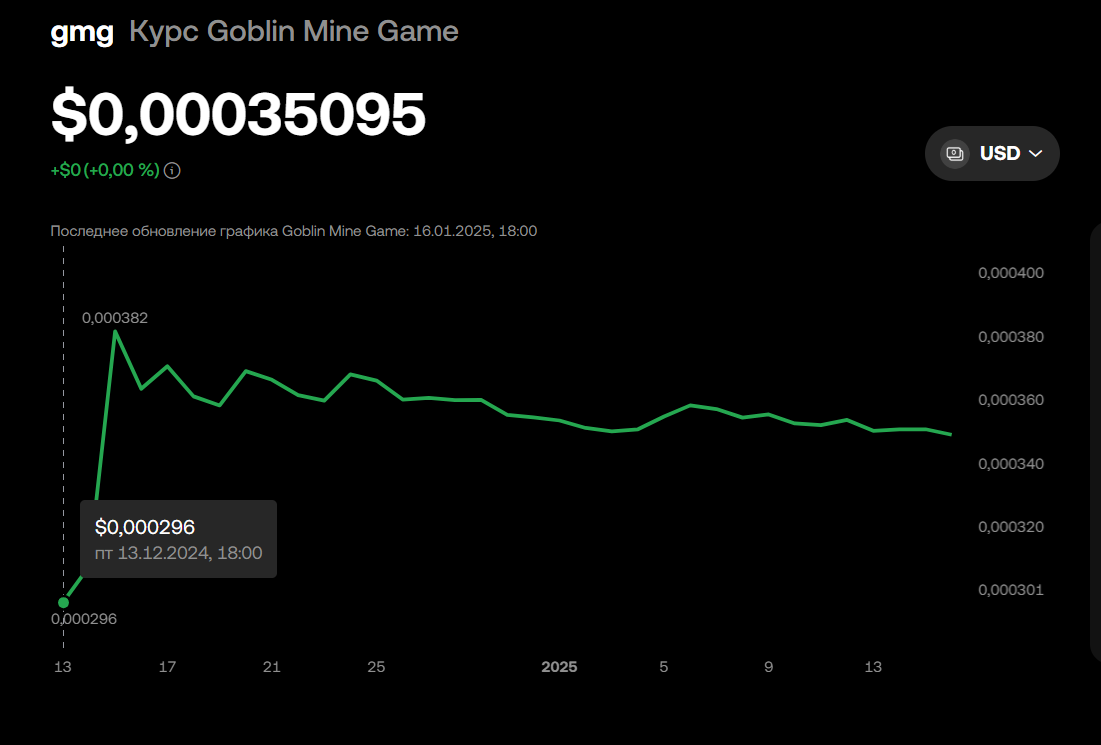Click the tooltip showing $0,000296

178,539
